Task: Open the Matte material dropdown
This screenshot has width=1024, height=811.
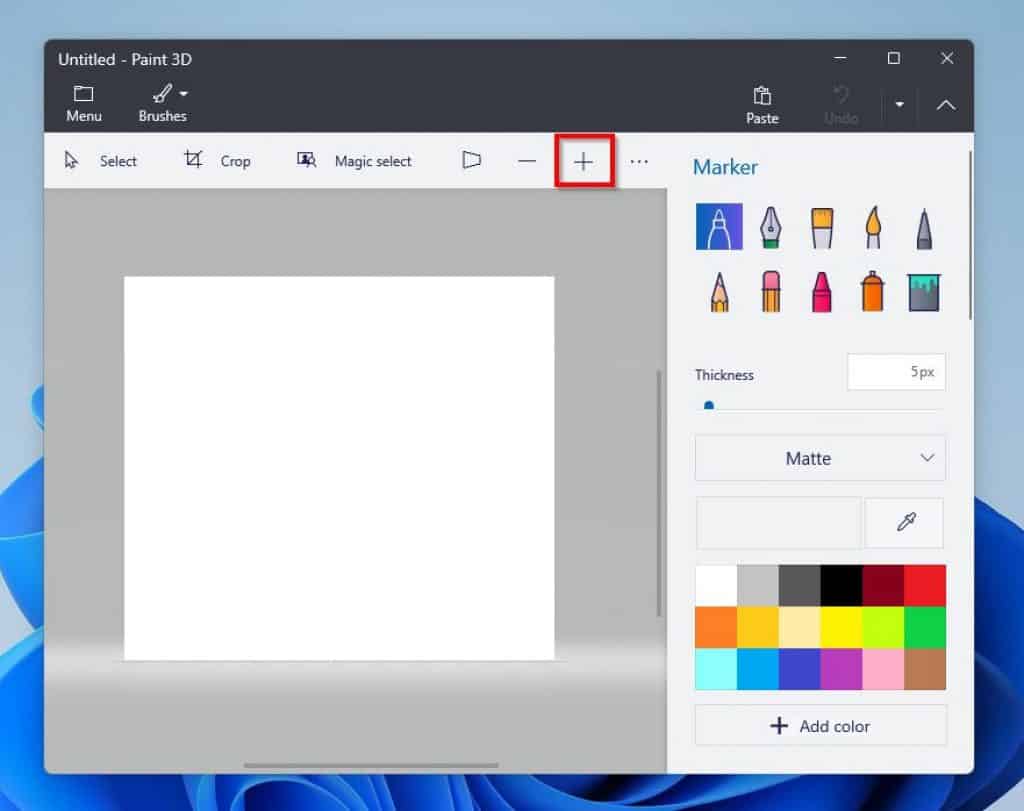Action: point(820,458)
